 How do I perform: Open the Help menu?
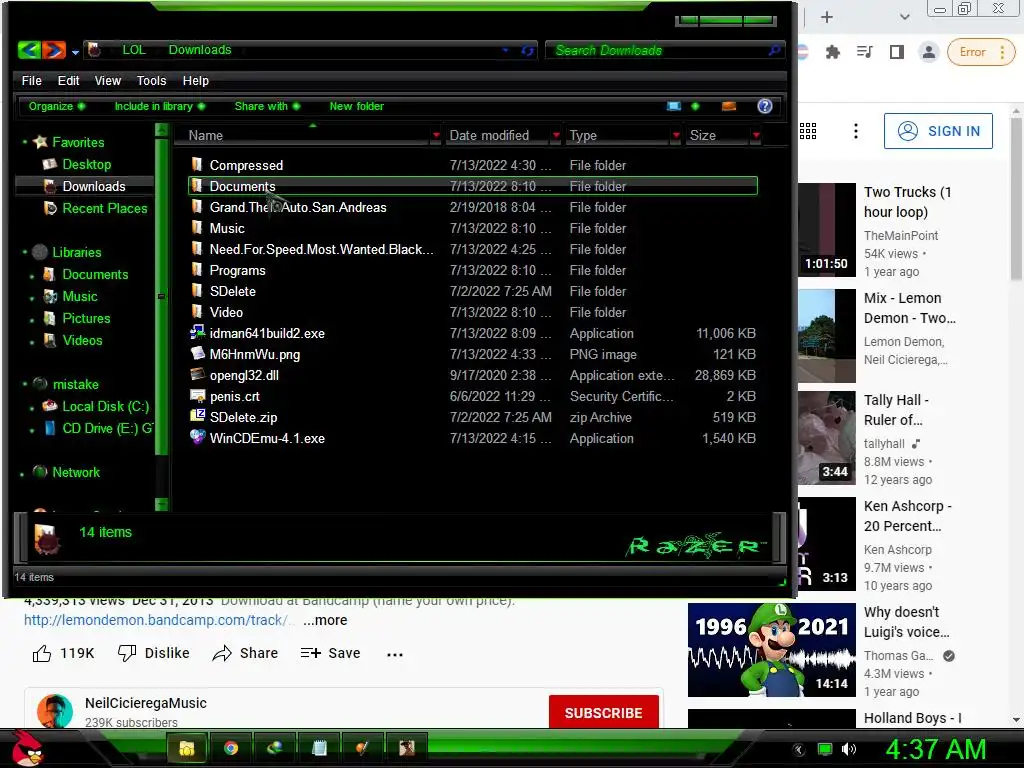196,80
